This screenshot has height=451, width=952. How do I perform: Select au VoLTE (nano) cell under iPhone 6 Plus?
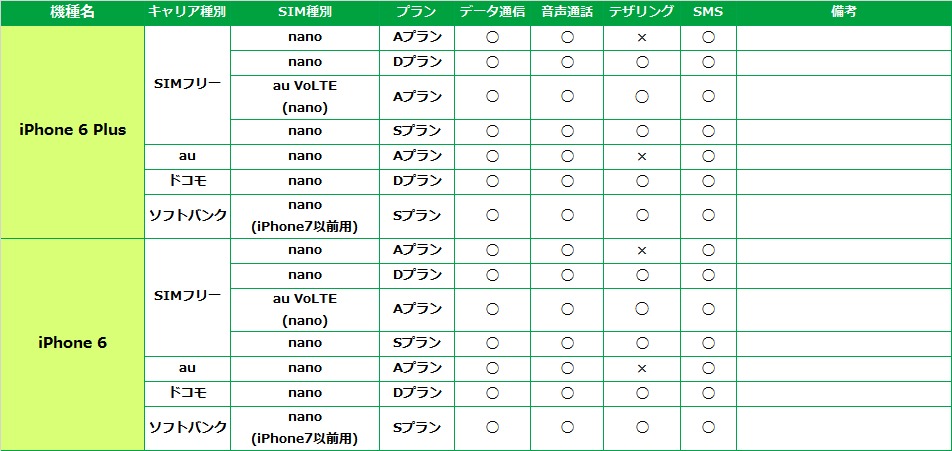(x=304, y=96)
